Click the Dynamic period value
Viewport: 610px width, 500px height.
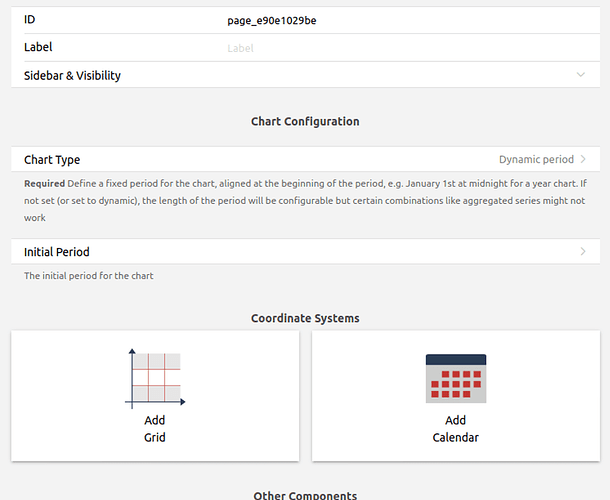536,160
